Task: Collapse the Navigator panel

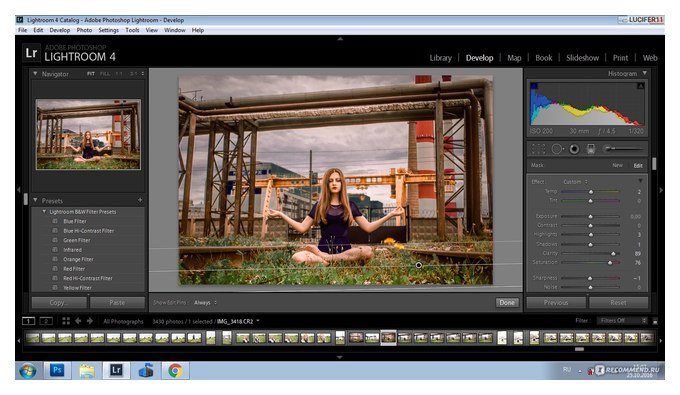Action: point(35,74)
